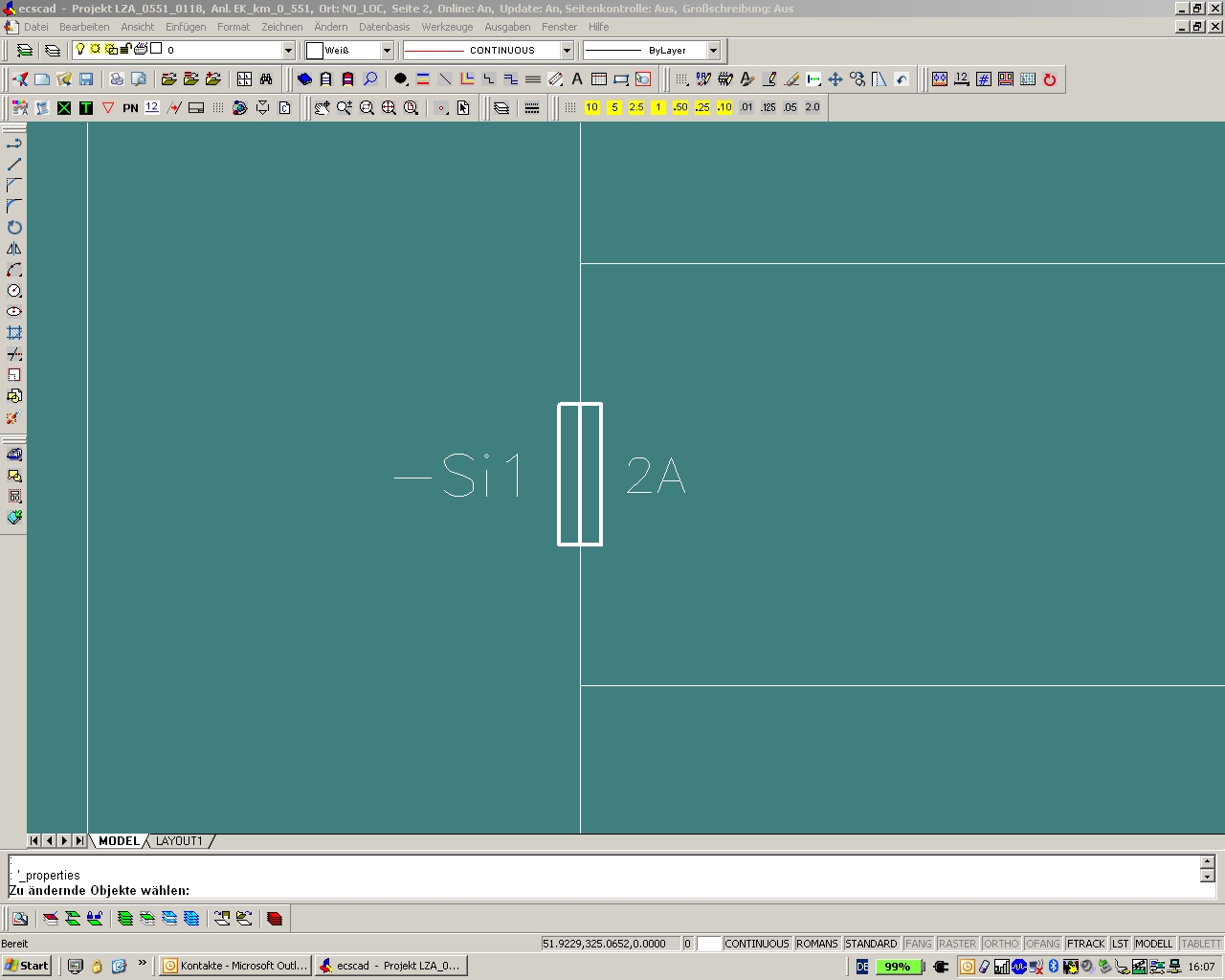
Task: Click the table grid icon
Action: coord(599,79)
